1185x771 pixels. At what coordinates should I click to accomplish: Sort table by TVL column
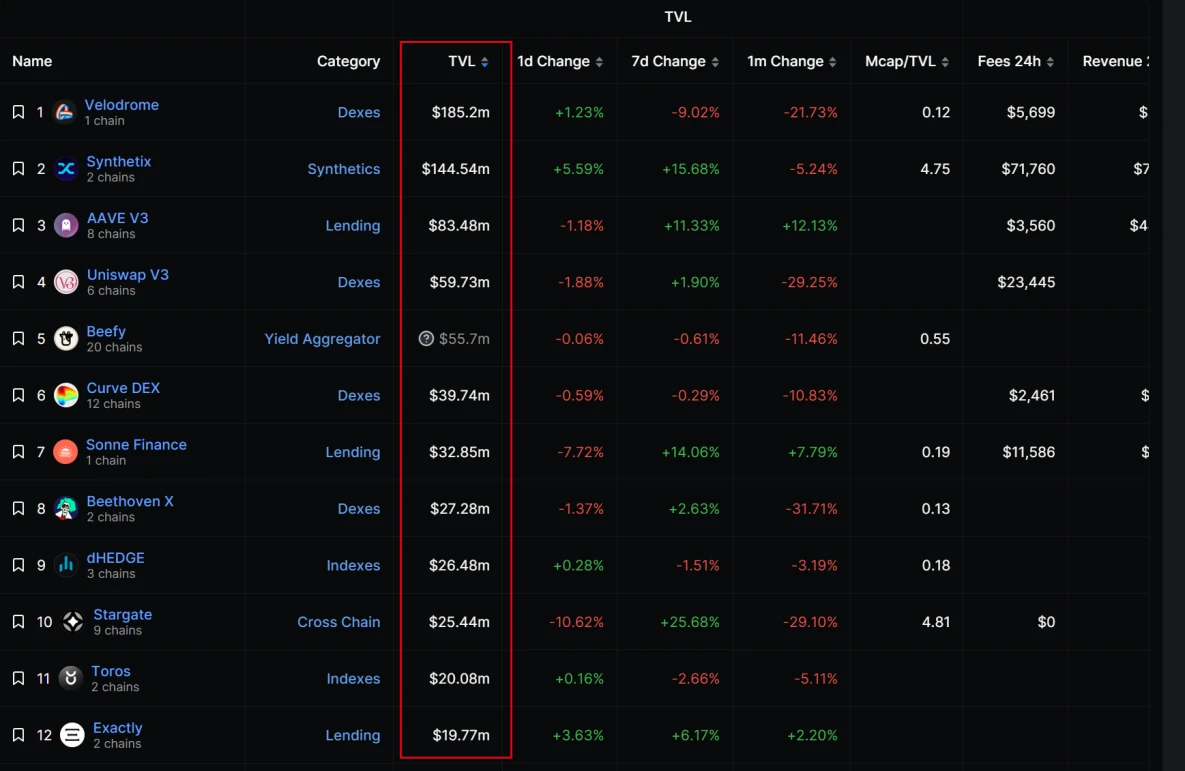click(468, 61)
